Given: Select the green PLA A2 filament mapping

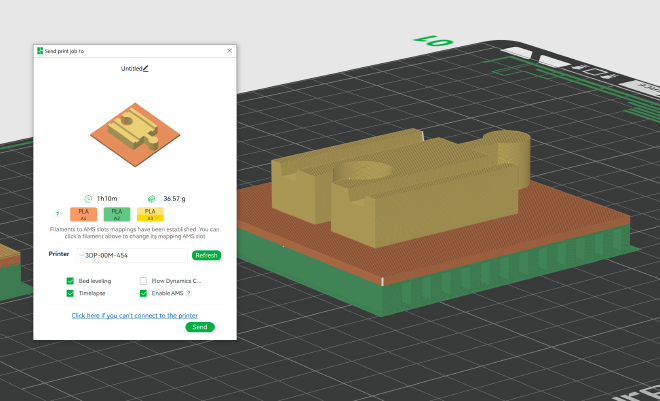Looking at the screenshot, I should (x=117, y=214).
